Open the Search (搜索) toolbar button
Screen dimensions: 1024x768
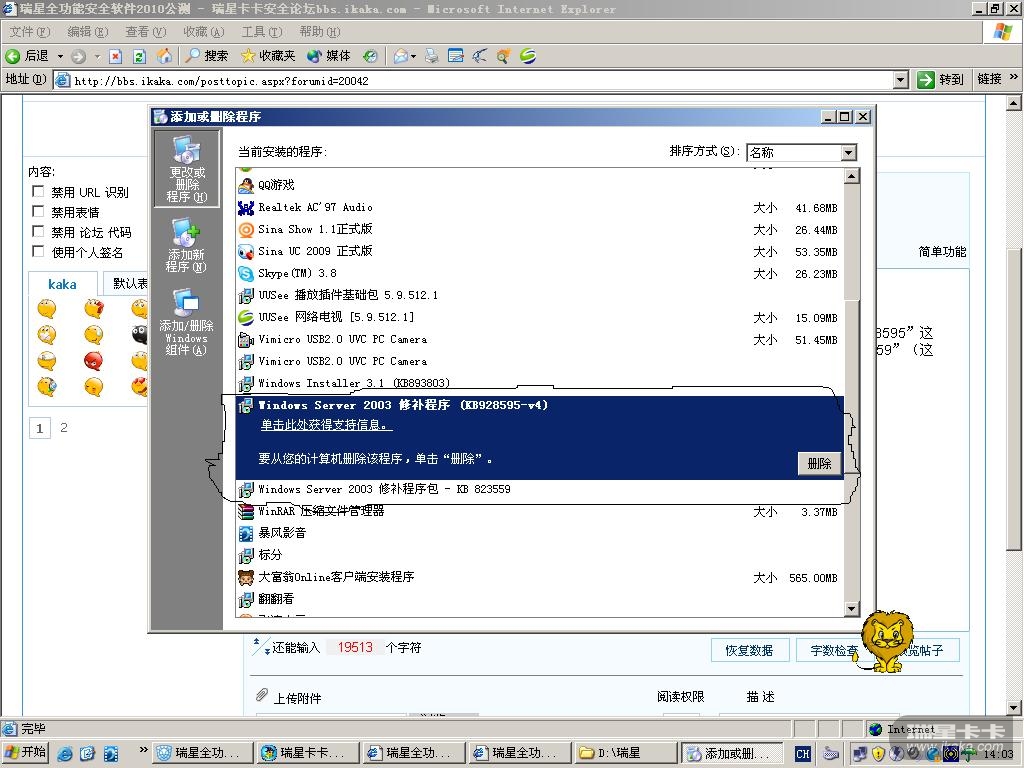click(x=206, y=56)
